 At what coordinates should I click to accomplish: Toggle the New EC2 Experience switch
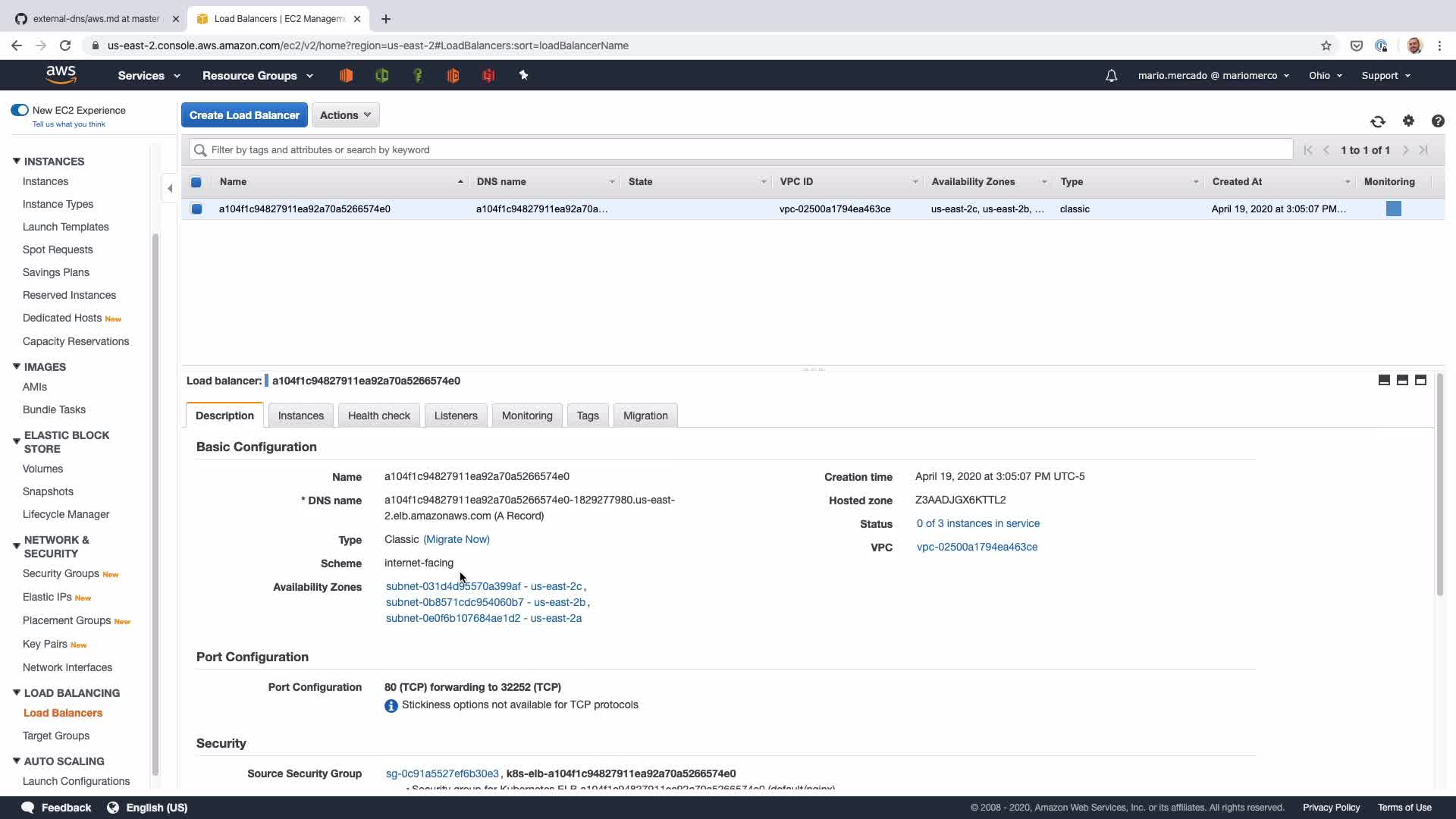20,110
